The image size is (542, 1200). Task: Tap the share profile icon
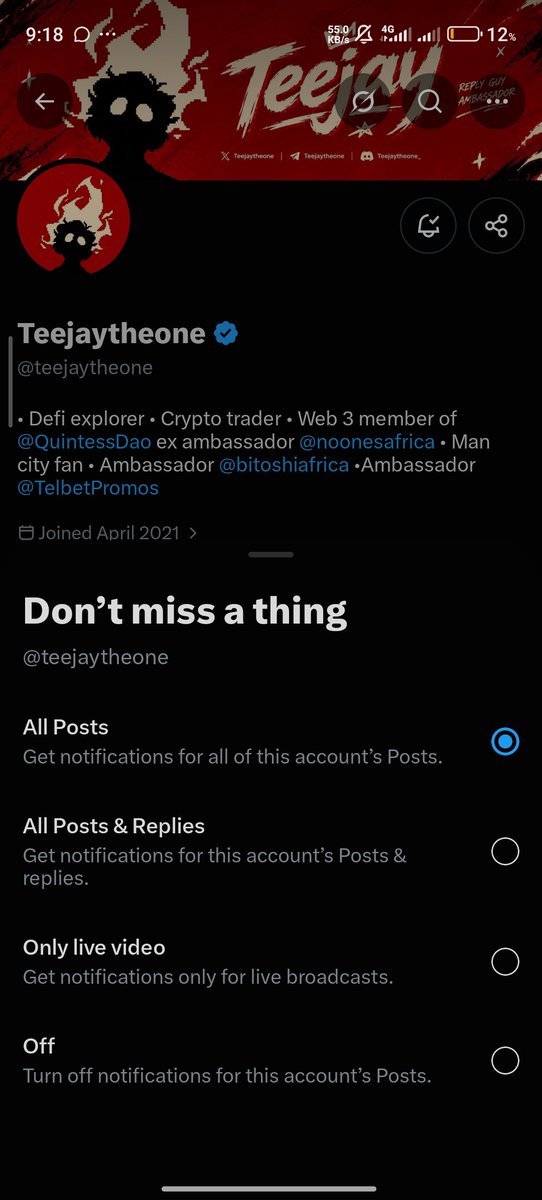pyautogui.click(x=496, y=226)
